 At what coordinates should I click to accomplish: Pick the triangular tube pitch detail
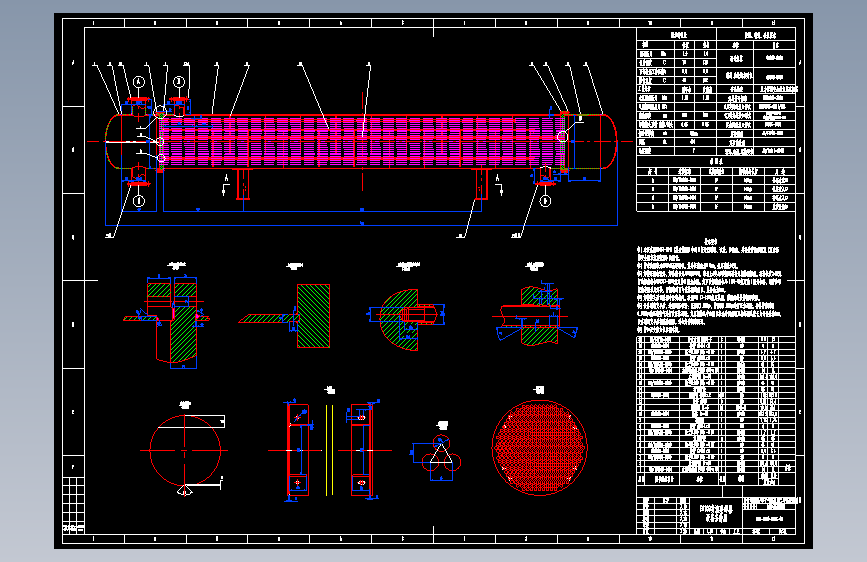pyautogui.click(x=437, y=457)
